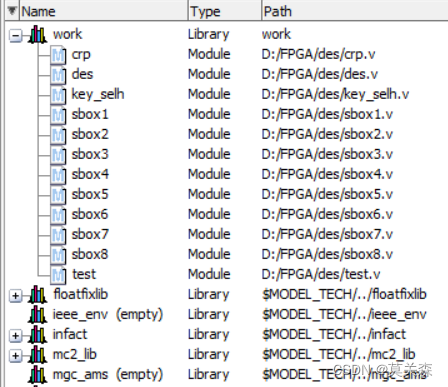Select the key_selh module name
Screen dimensions: 448x387
(x=98, y=95)
